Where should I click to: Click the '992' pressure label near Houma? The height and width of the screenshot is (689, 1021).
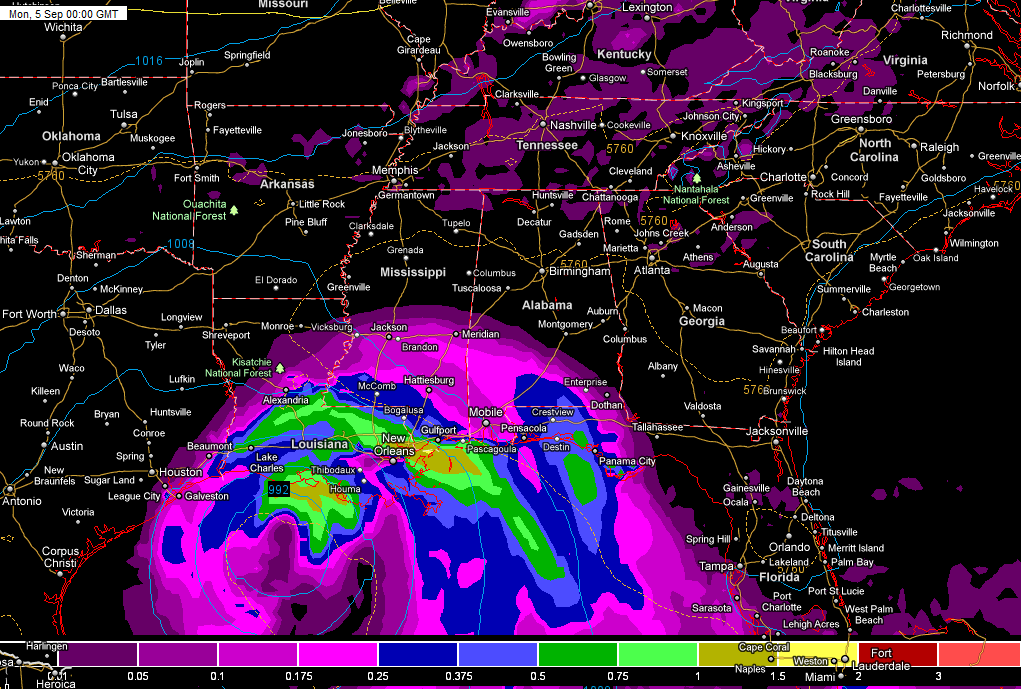(278, 489)
